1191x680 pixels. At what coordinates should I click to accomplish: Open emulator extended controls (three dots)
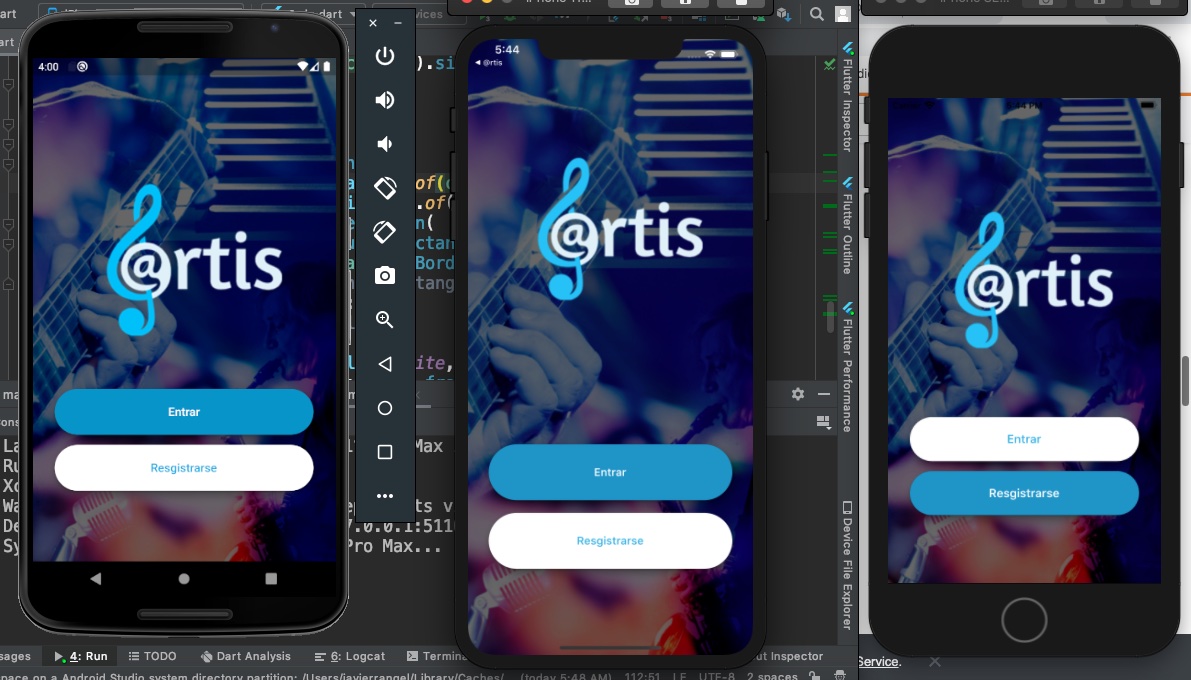click(x=385, y=496)
